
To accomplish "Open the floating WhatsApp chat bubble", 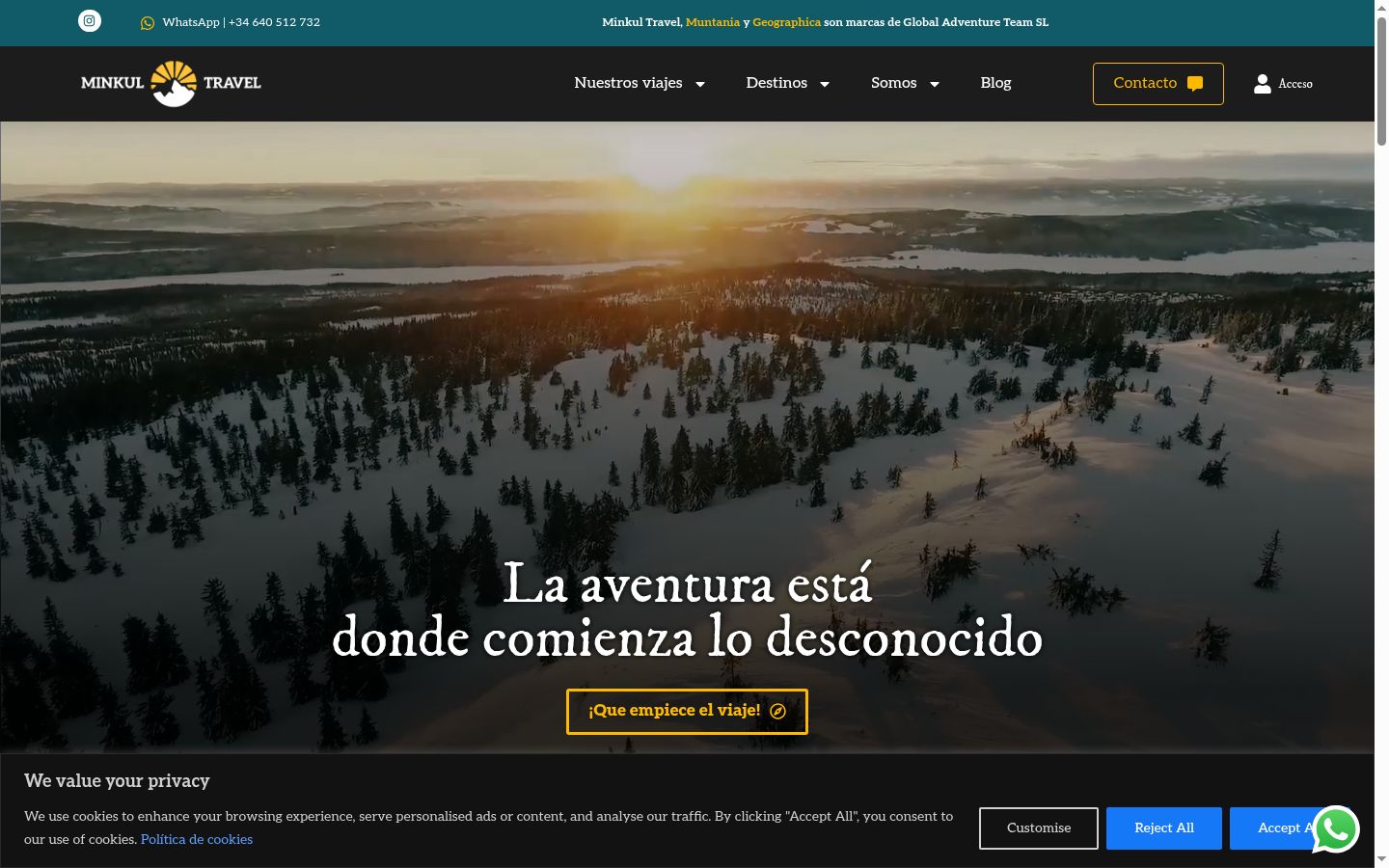I will click(x=1336, y=829).
